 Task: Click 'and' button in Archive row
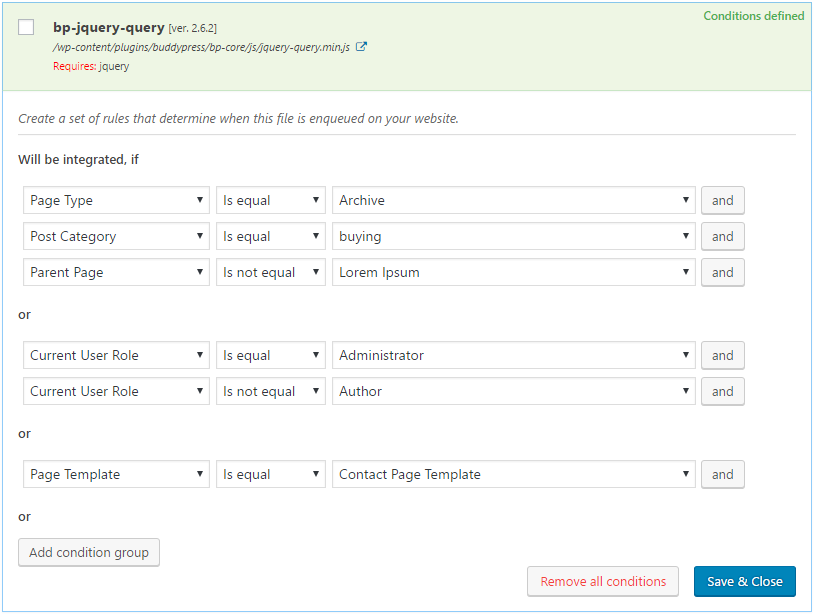click(x=723, y=200)
